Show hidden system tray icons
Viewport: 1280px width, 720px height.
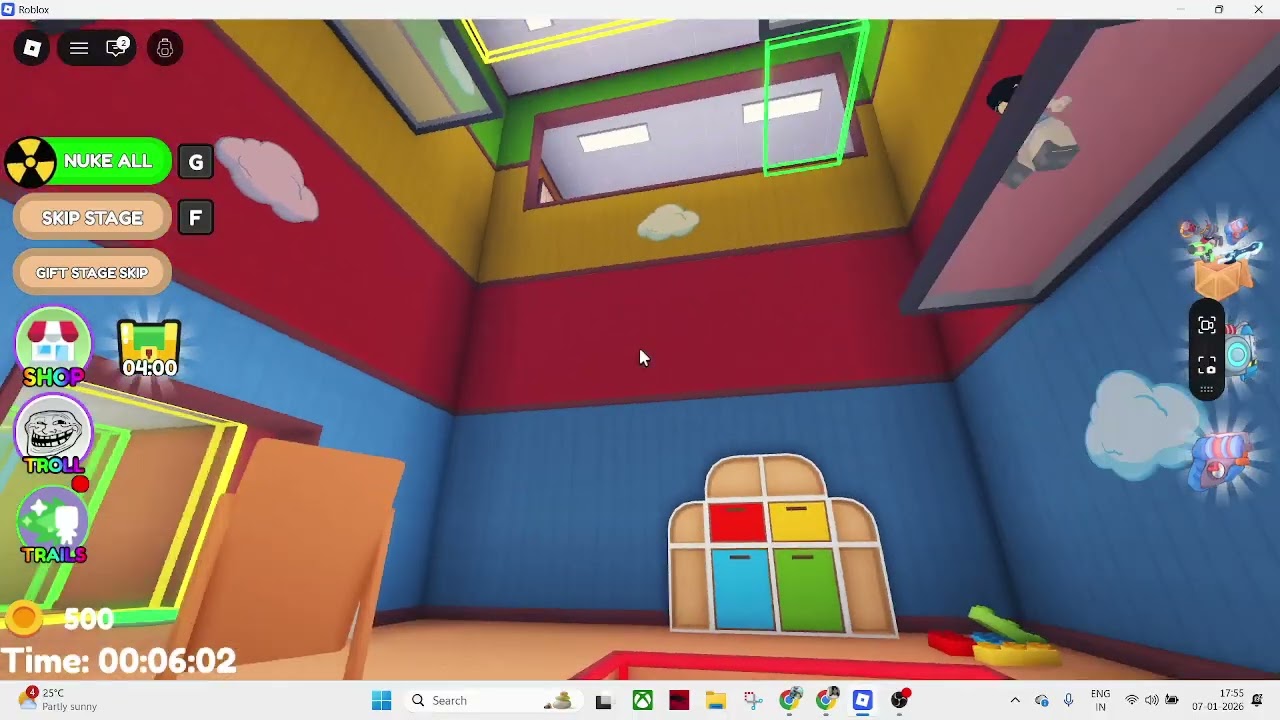1015,701
